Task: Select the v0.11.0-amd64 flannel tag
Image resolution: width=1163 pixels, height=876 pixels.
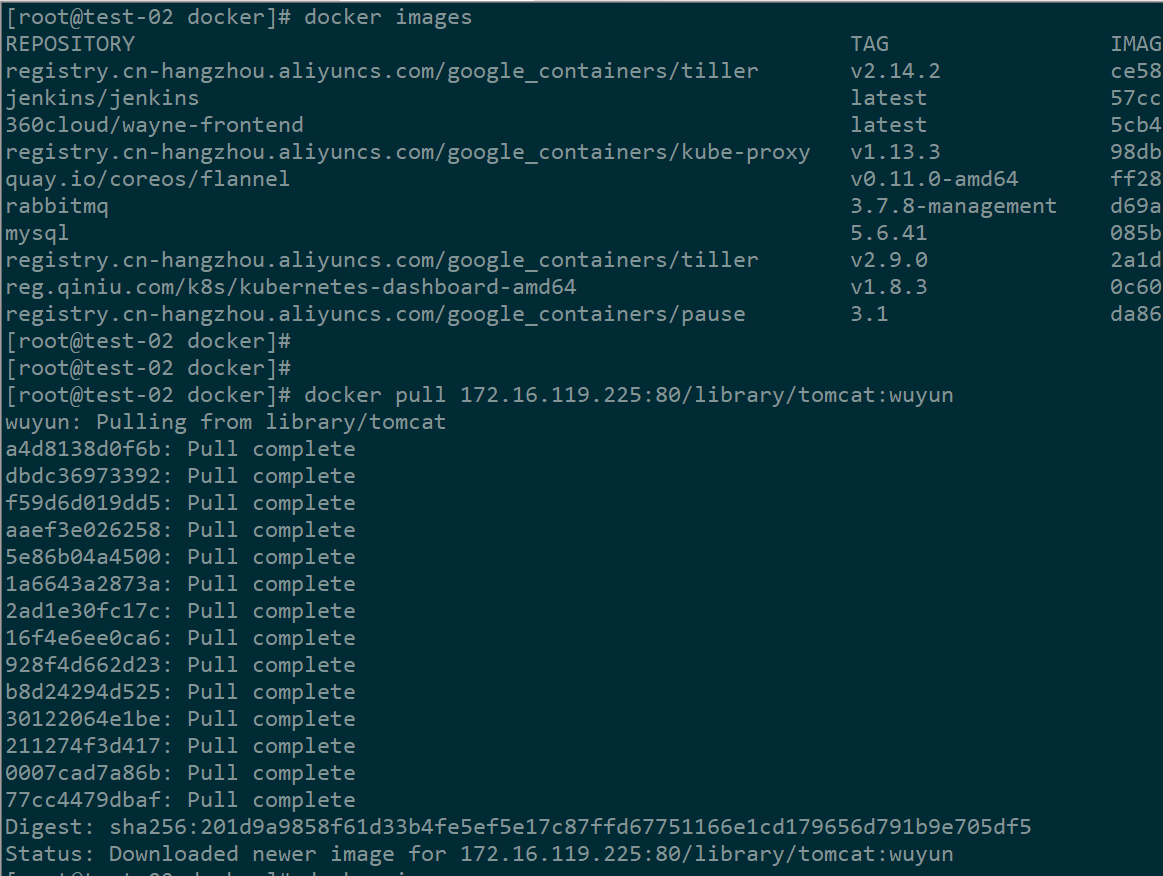Action: [x=934, y=179]
